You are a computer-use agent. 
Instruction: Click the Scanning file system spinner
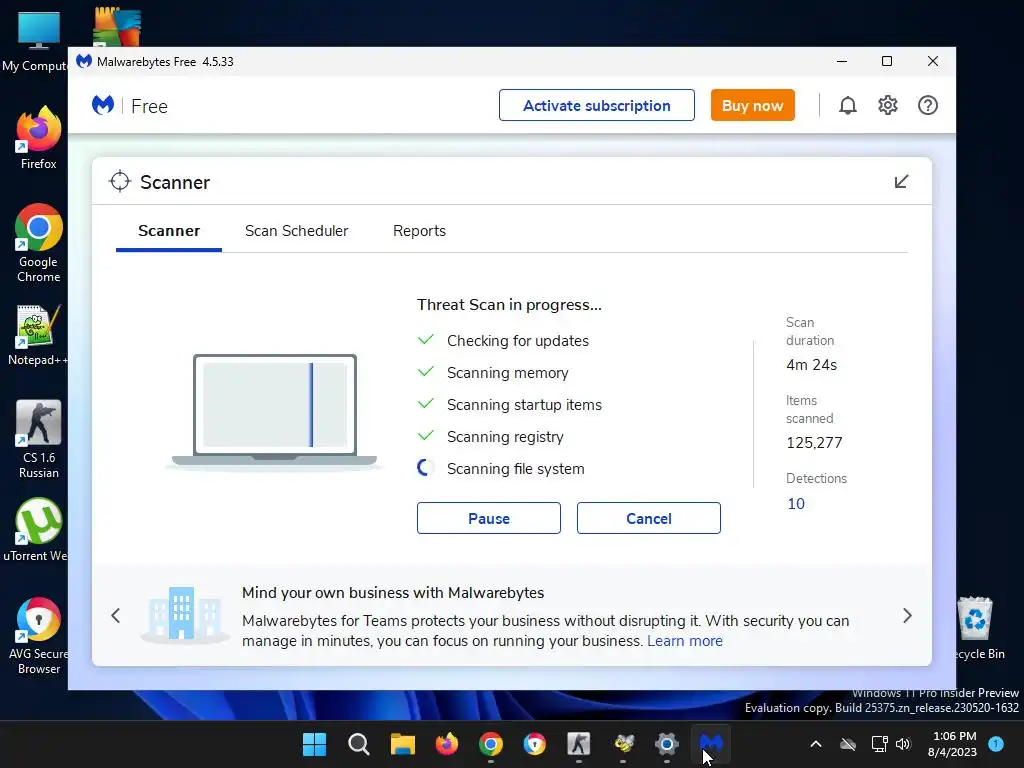tap(425, 468)
